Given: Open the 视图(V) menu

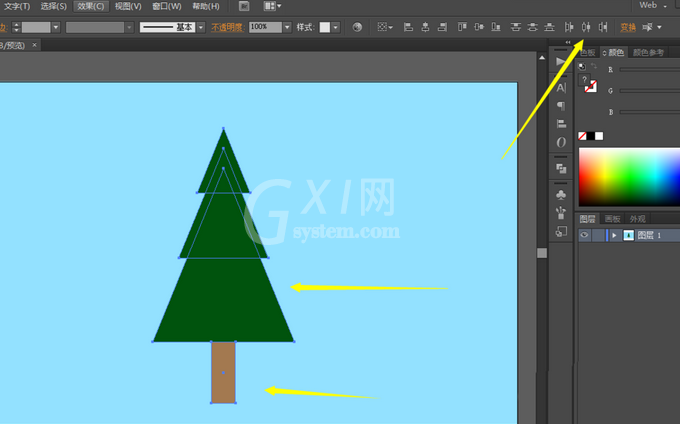Looking at the screenshot, I should (x=128, y=7).
